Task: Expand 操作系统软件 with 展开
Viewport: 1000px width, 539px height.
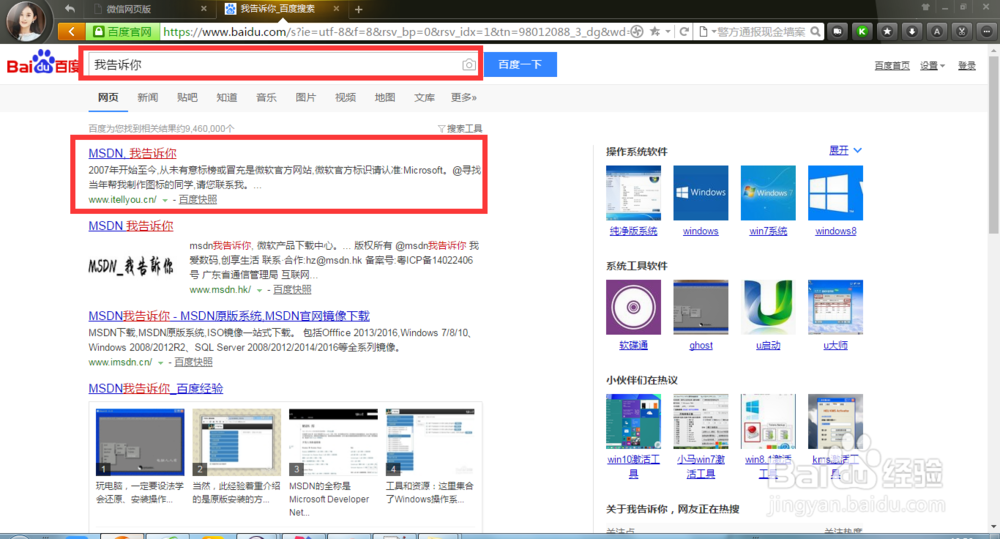Action: click(x=845, y=151)
